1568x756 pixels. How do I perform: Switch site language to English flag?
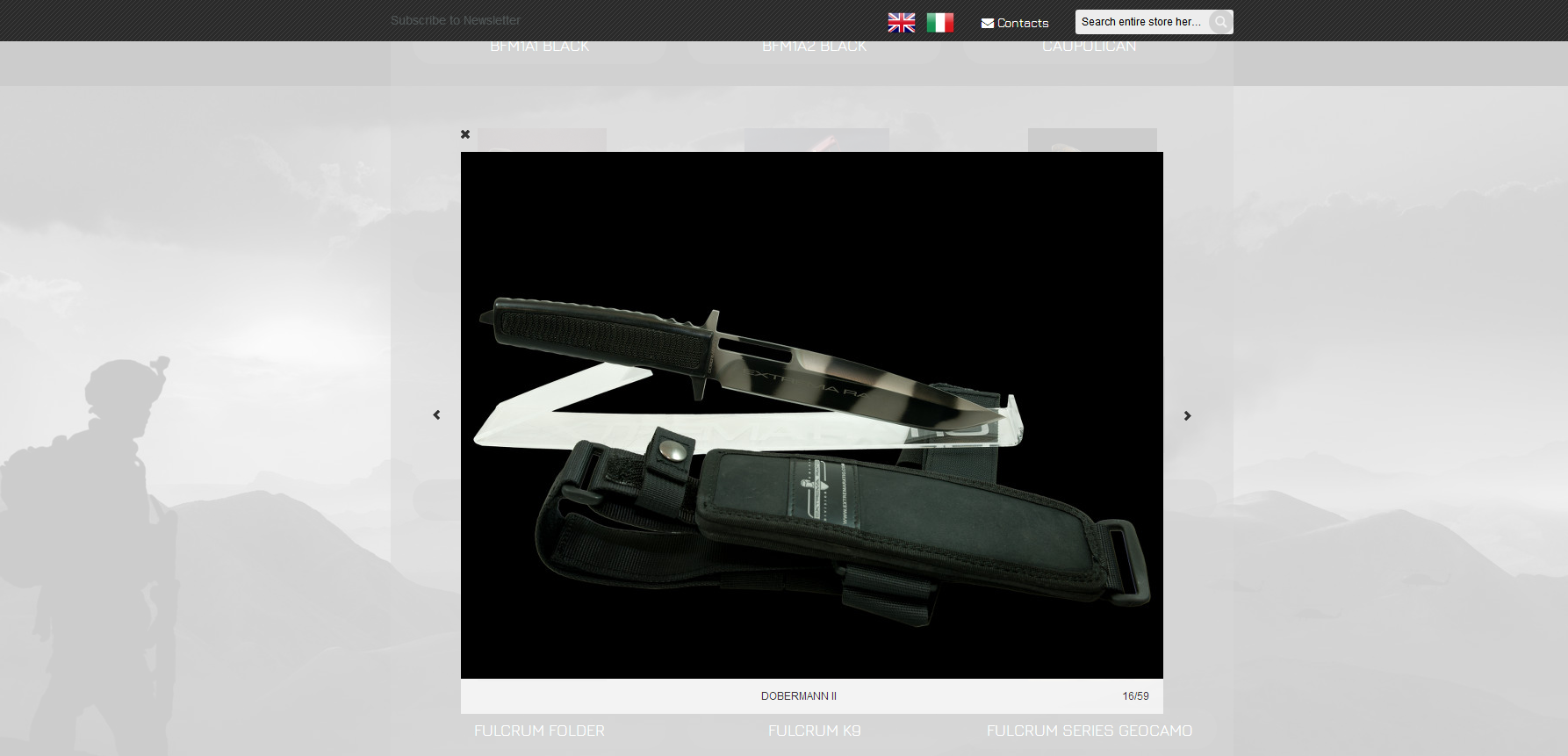(x=901, y=23)
